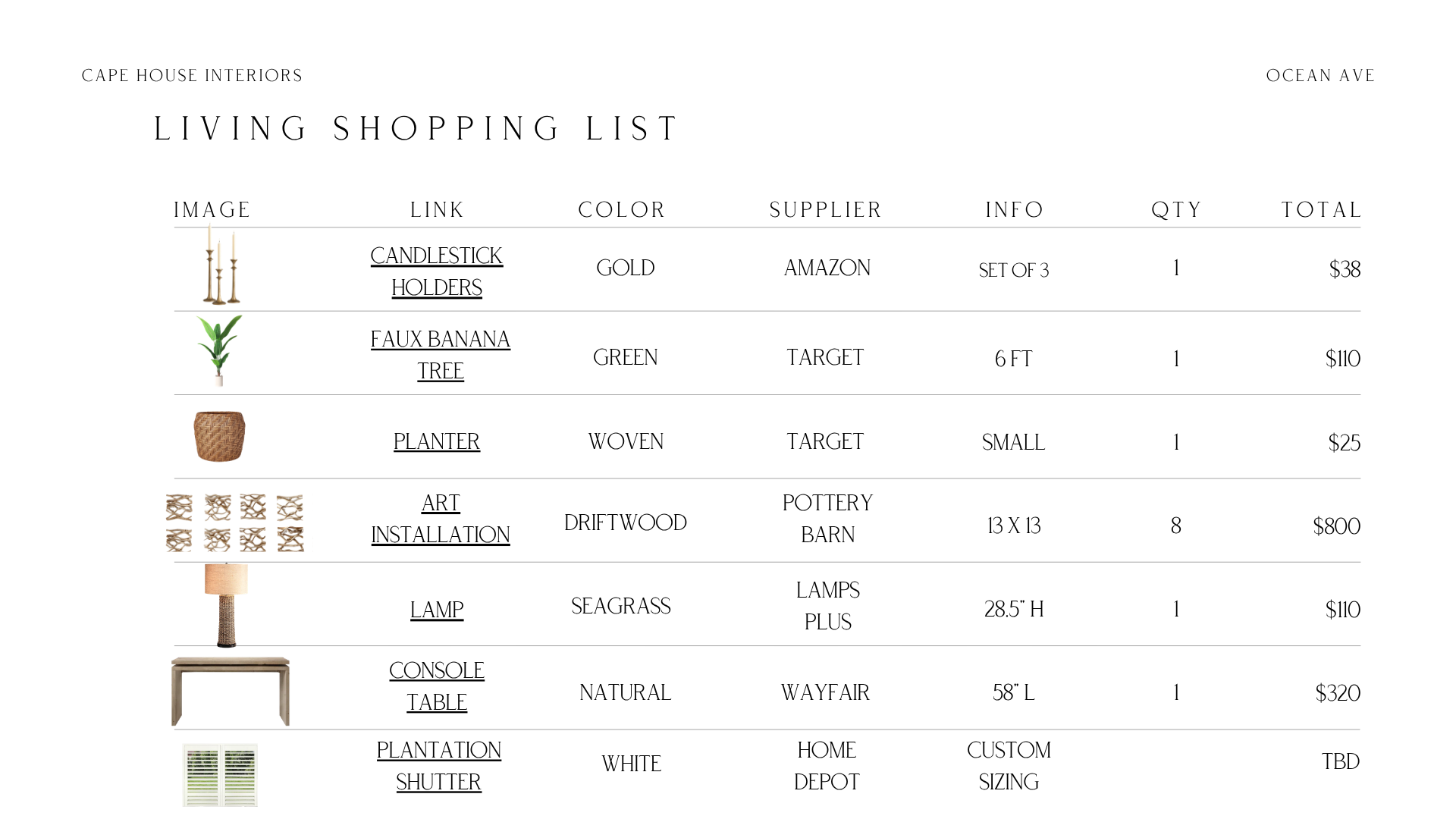Click the white plantation shutter image
The width and height of the screenshot is (1456, 819).
pos(220,775)
